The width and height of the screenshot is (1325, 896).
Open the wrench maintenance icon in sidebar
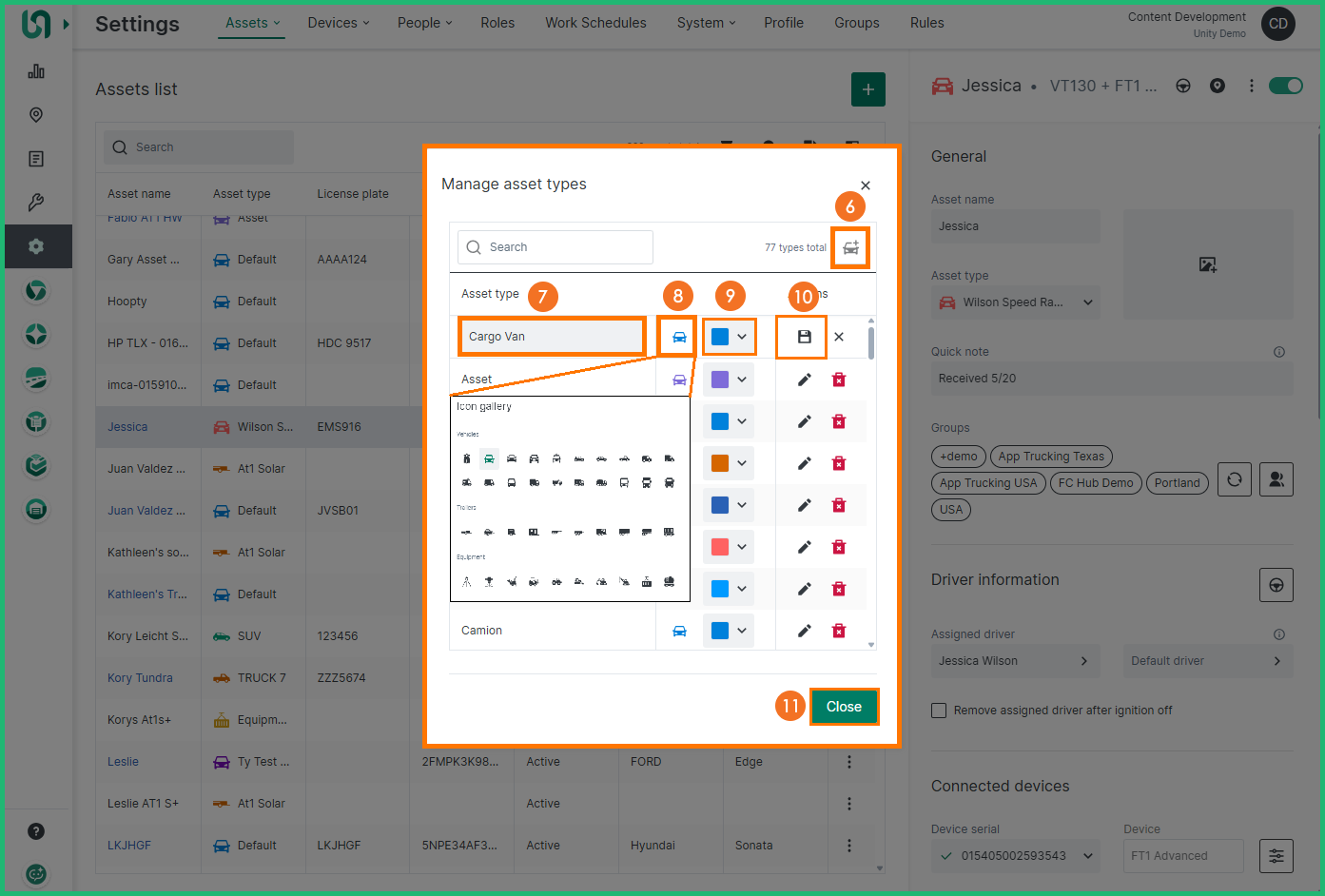pos(36,203)
